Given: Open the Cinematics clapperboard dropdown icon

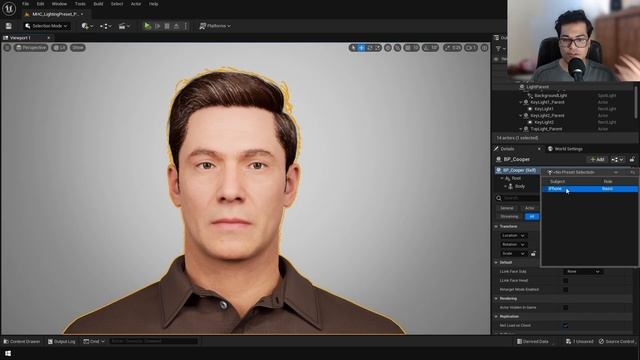Looking at the screenshot, I should (124, 26).
